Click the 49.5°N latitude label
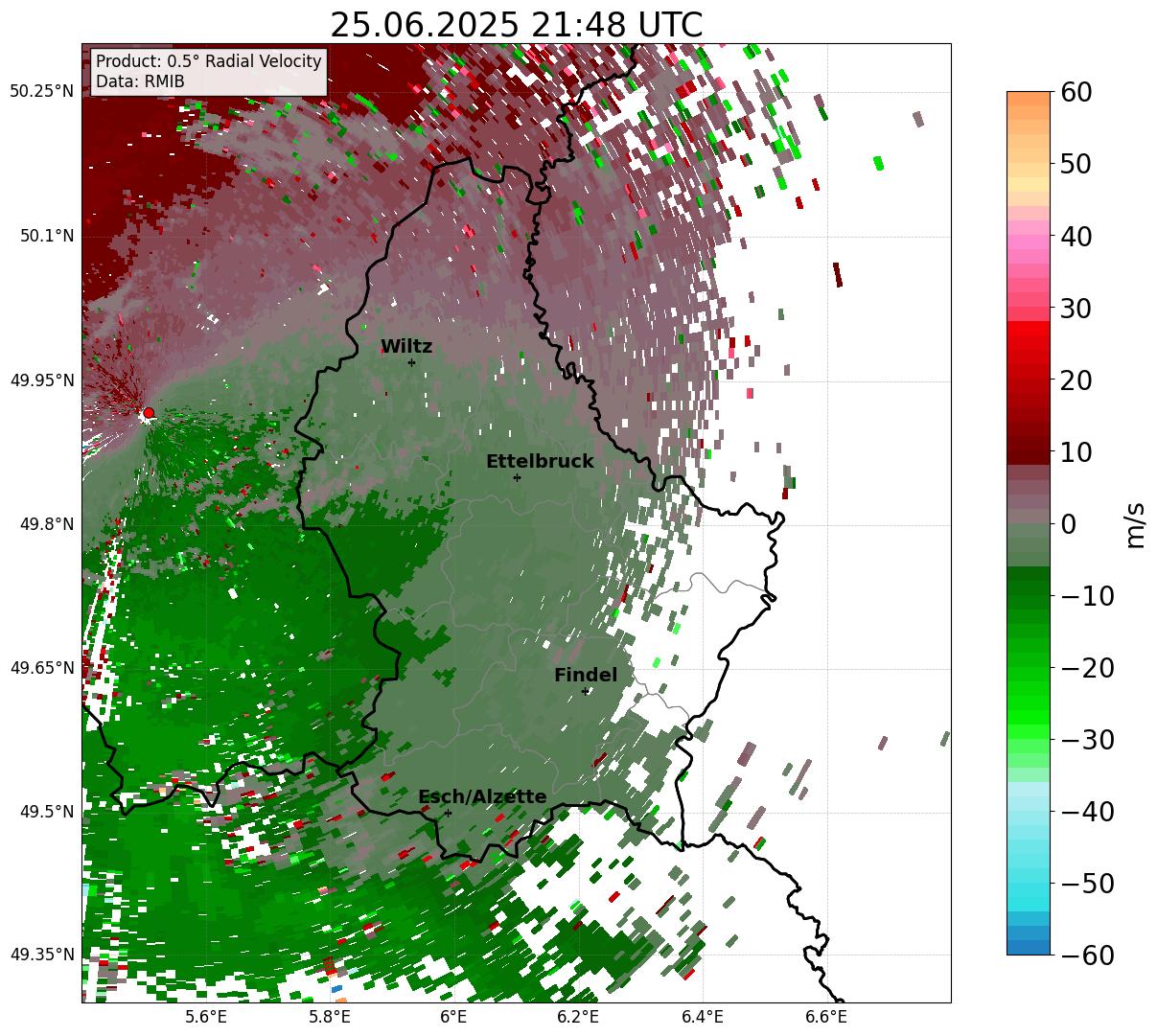Image resolution: width=1157 pixels, height=1036 pixels. pos(46,812)
